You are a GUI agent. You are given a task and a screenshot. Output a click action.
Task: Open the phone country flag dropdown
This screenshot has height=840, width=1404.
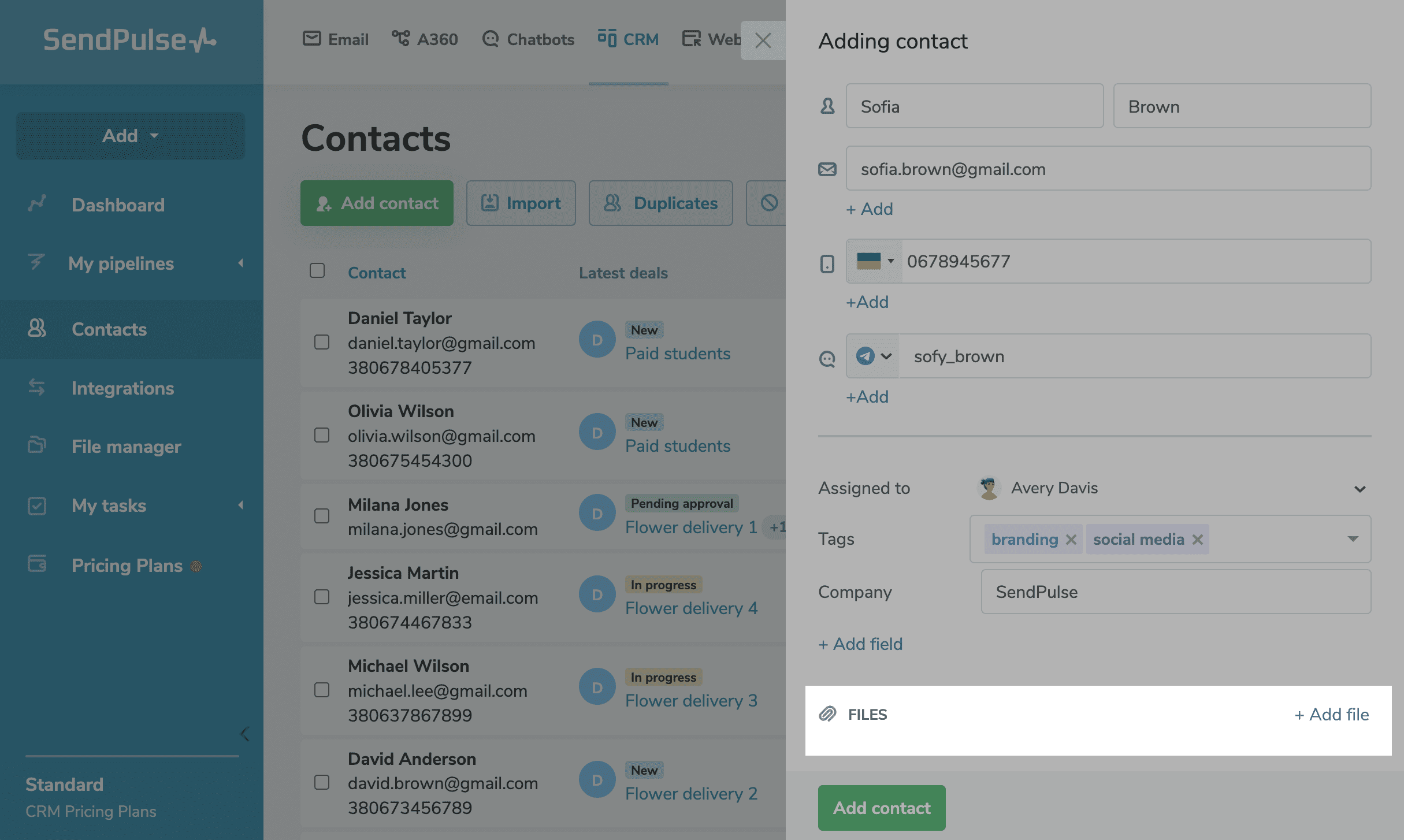click(x=874, y=261)
